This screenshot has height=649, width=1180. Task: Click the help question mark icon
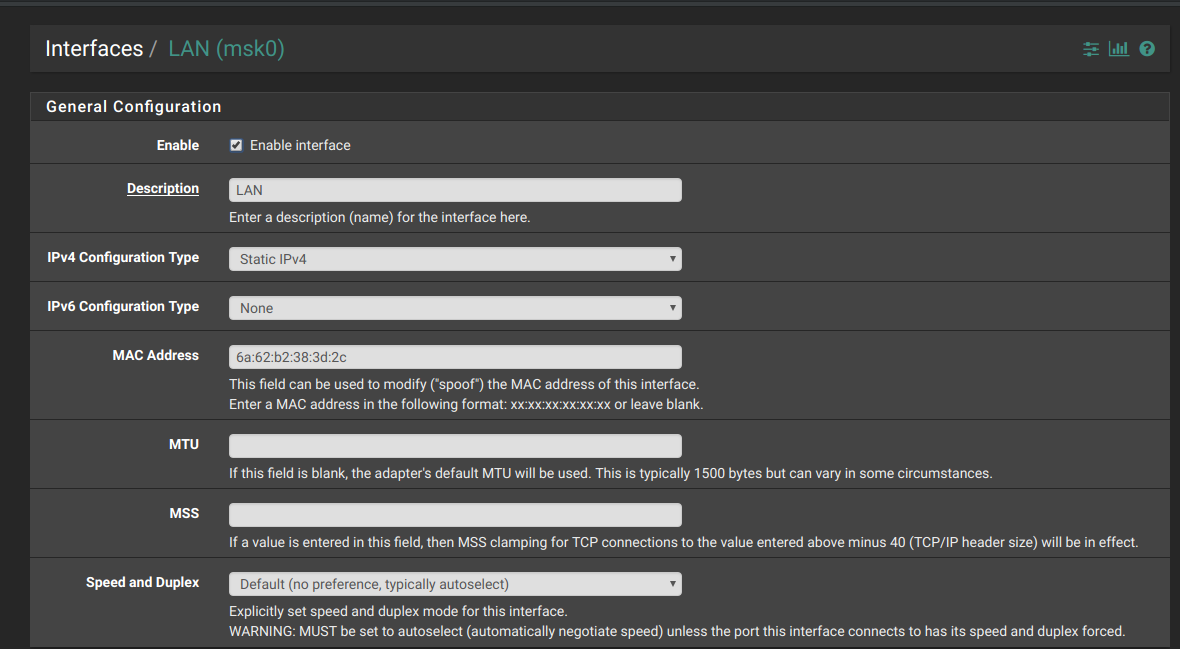coord(1147,49)
